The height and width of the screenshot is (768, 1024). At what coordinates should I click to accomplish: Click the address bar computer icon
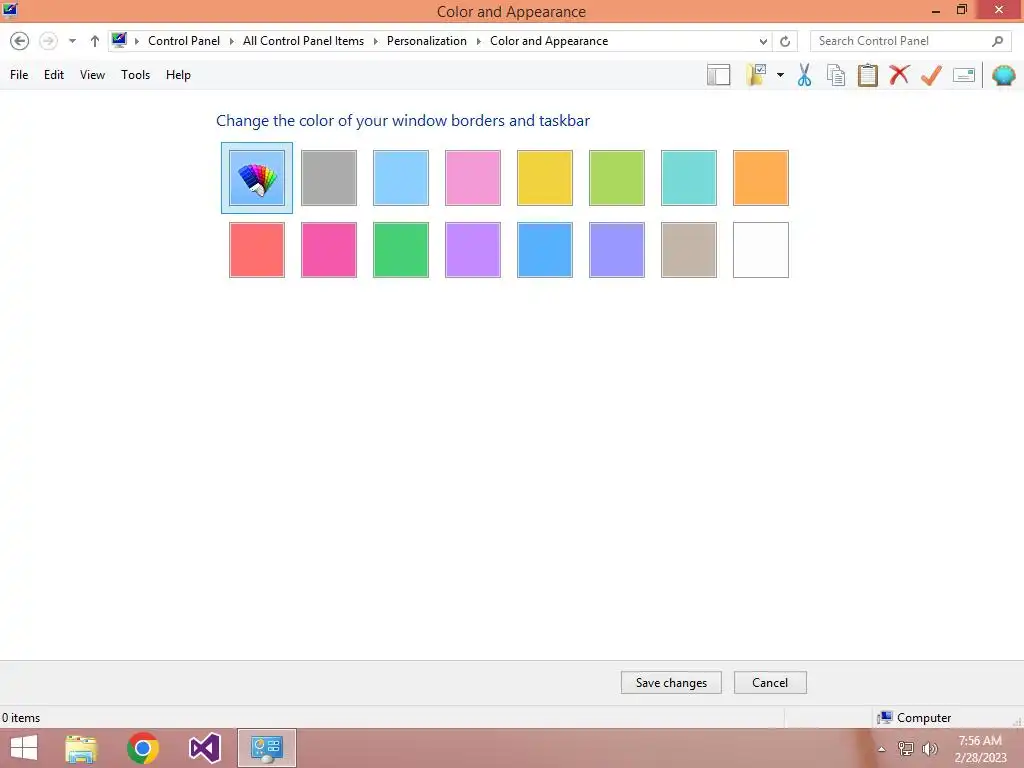pyautogui.click(x=119, y=40)
